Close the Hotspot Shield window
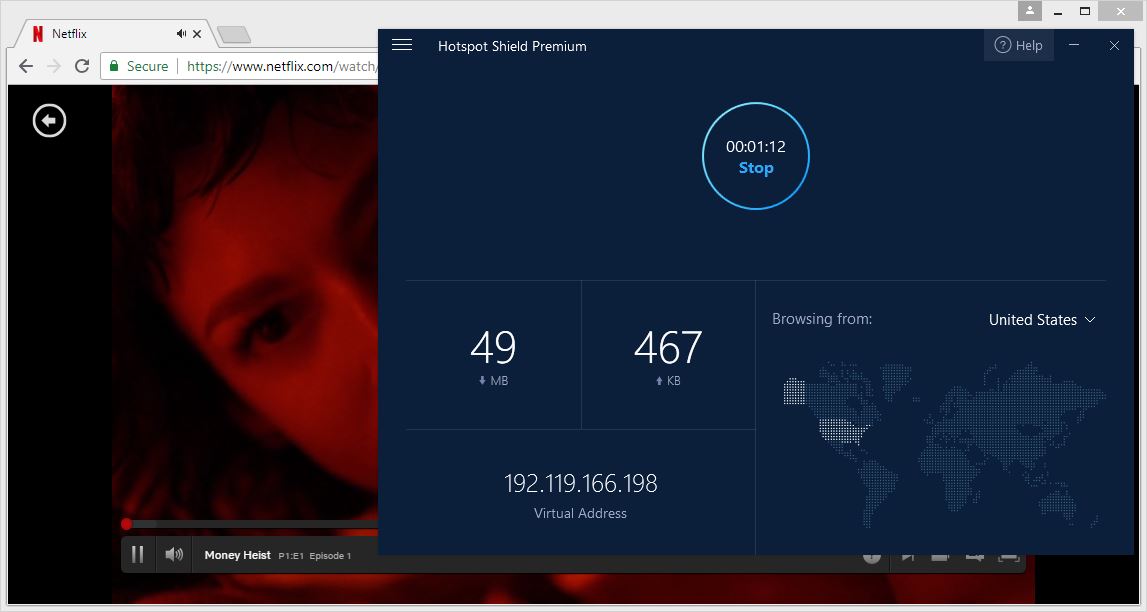Image resolution: width=1147 pixels, height=612 pixels. point(1114,45)
